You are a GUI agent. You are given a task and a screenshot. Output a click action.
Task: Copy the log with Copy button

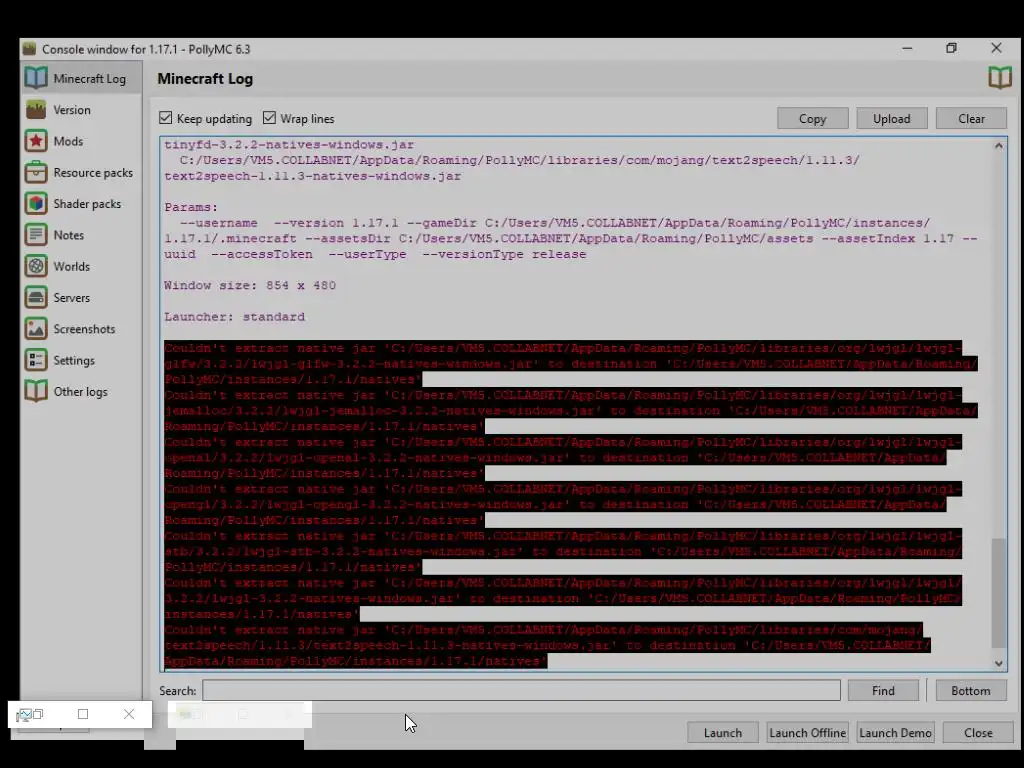coord(812,119)
